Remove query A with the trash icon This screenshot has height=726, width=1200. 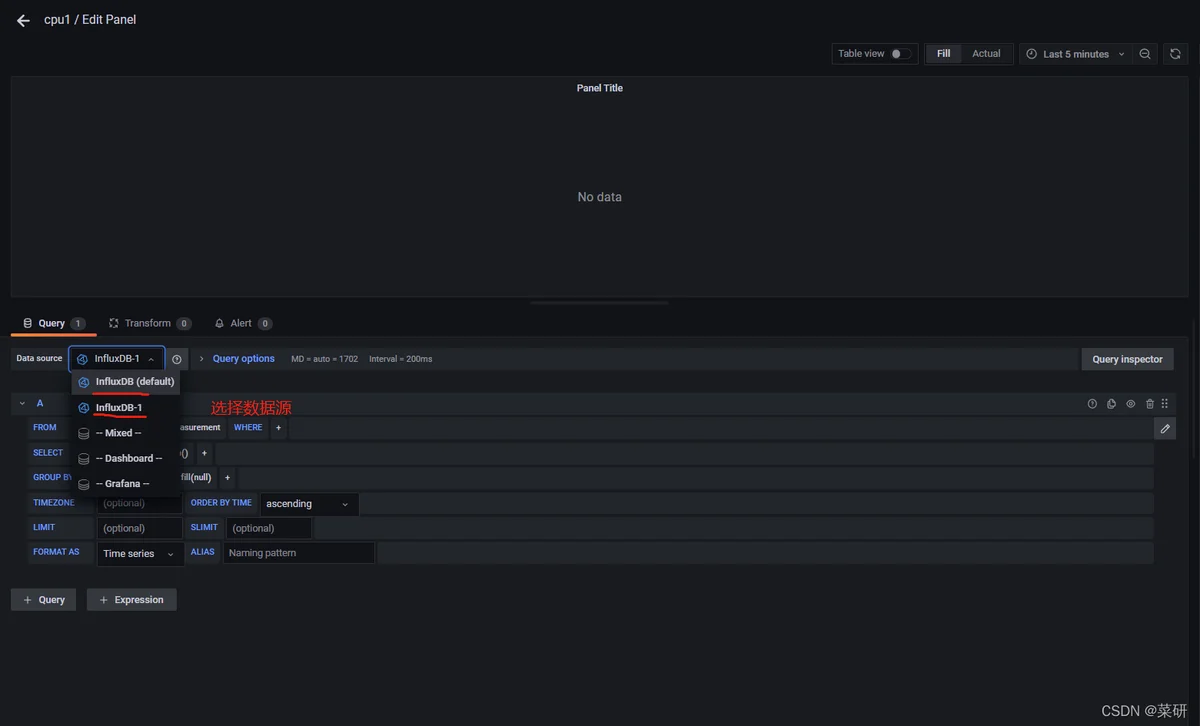(1150, 403)
